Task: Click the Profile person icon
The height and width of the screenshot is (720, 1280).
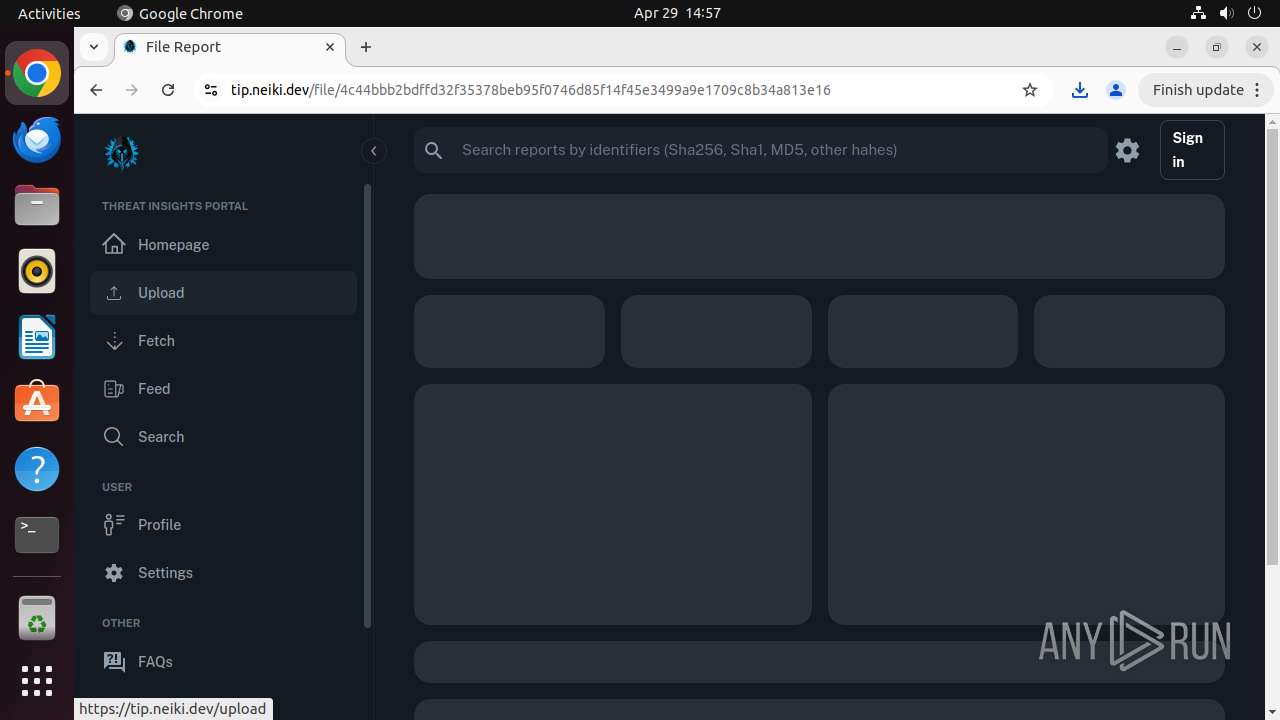Action: (114, 525)
